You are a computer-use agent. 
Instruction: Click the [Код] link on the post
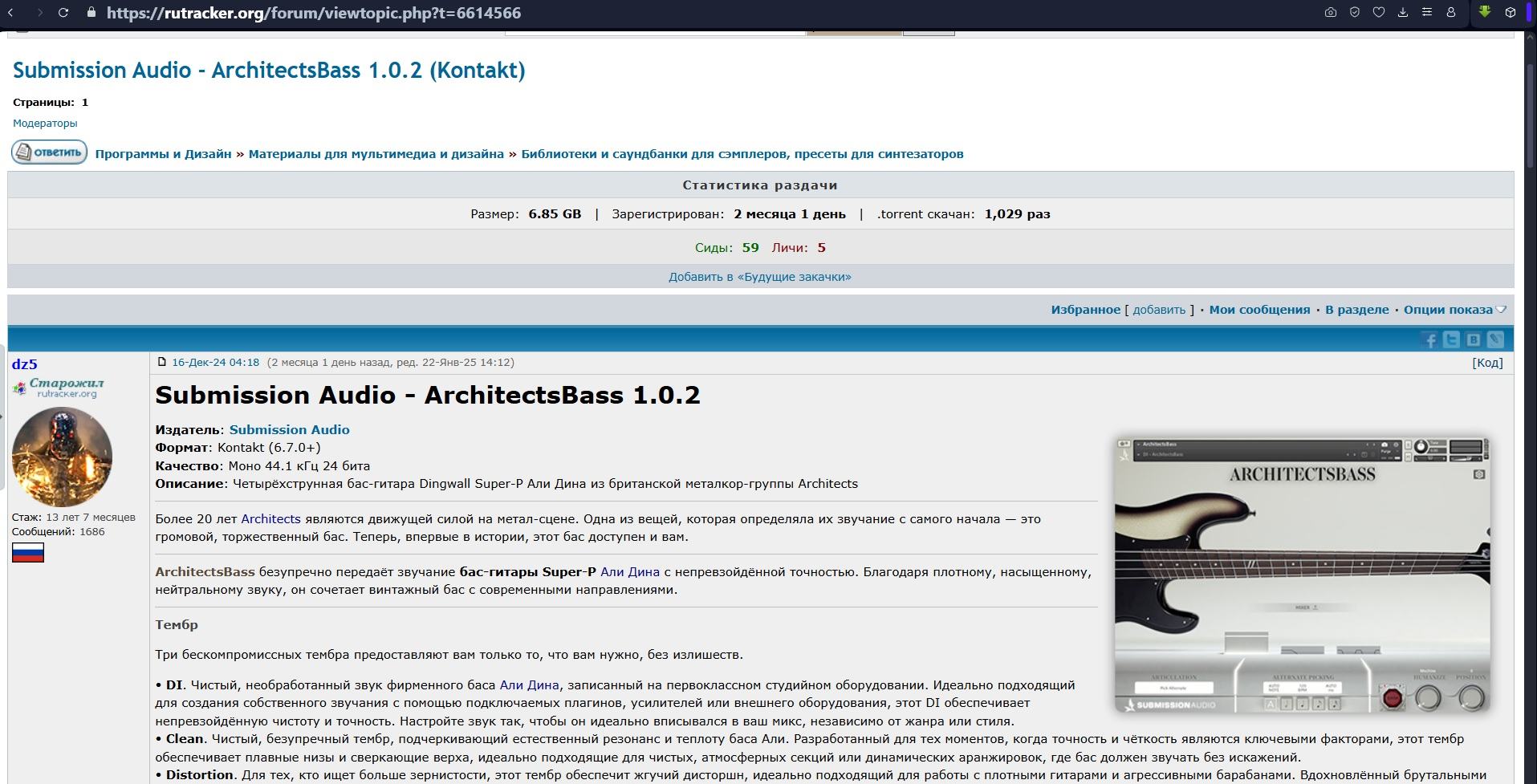[1487, 363]
